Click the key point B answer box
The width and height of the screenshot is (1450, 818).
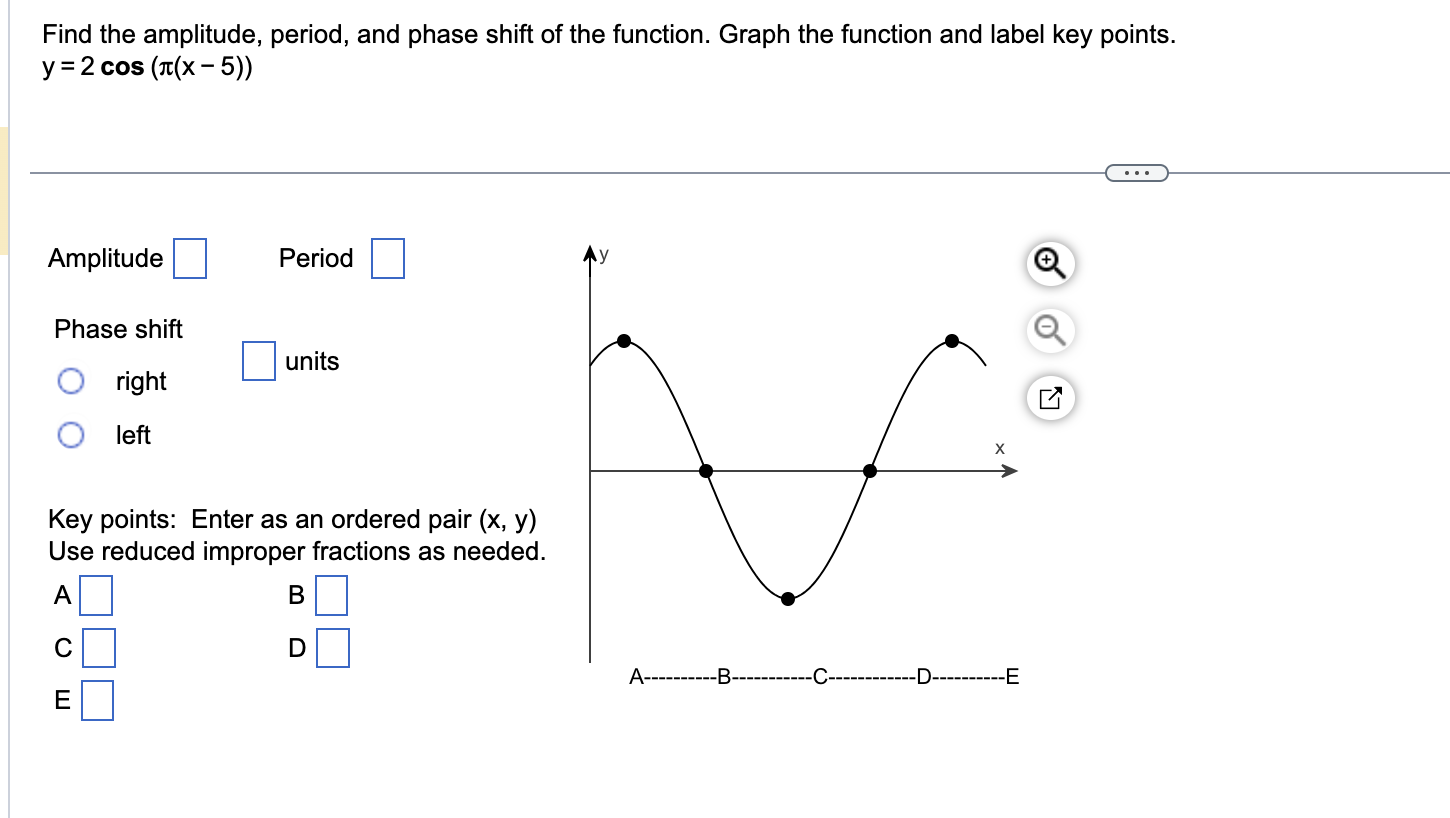coord(332,596)
